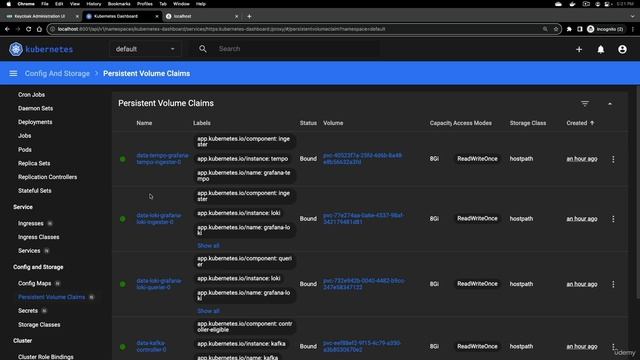640x360 pixels.
Task: Click the plus create resource icon
Action: click(x=579, y=49)
